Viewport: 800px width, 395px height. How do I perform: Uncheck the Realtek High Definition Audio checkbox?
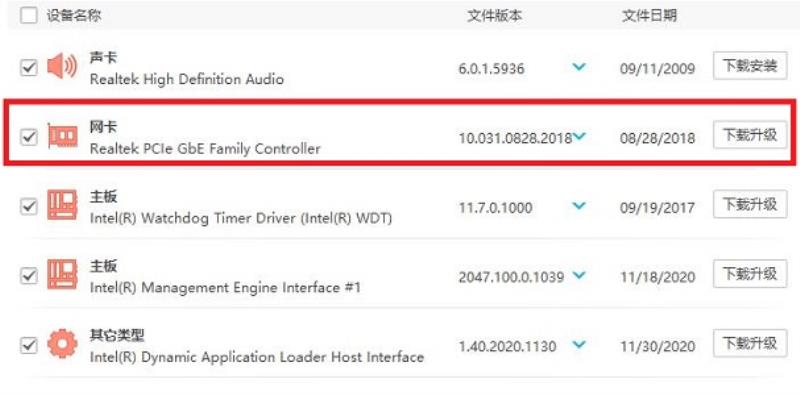click(29, 68)
